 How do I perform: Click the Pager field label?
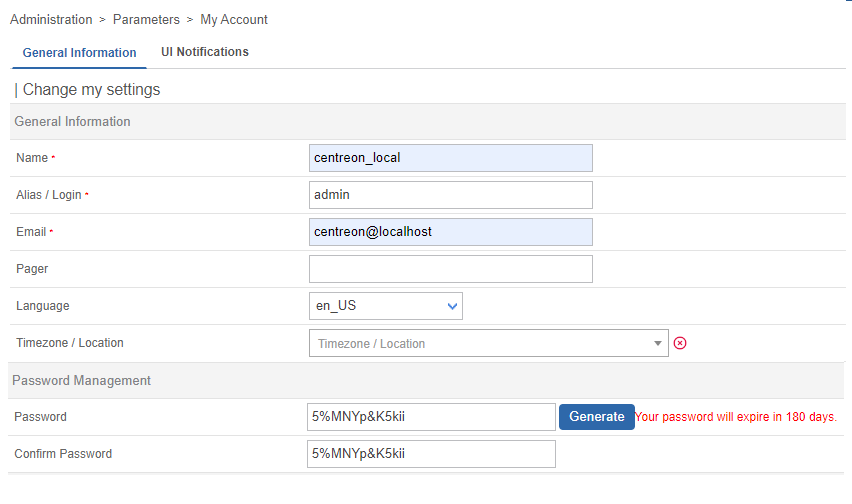32,269
